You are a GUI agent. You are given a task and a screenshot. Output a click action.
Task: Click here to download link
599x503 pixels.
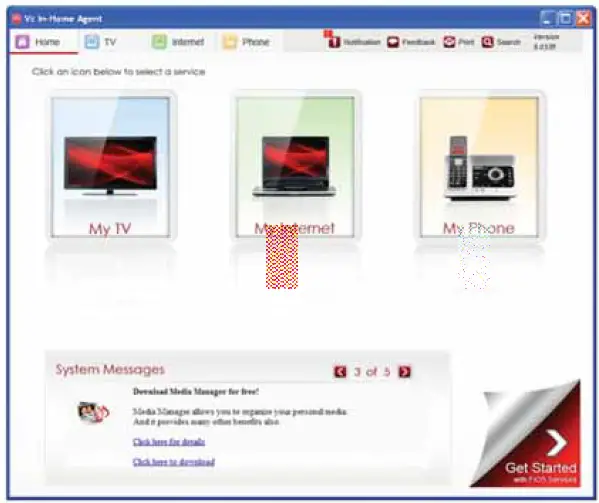point(174,462)
